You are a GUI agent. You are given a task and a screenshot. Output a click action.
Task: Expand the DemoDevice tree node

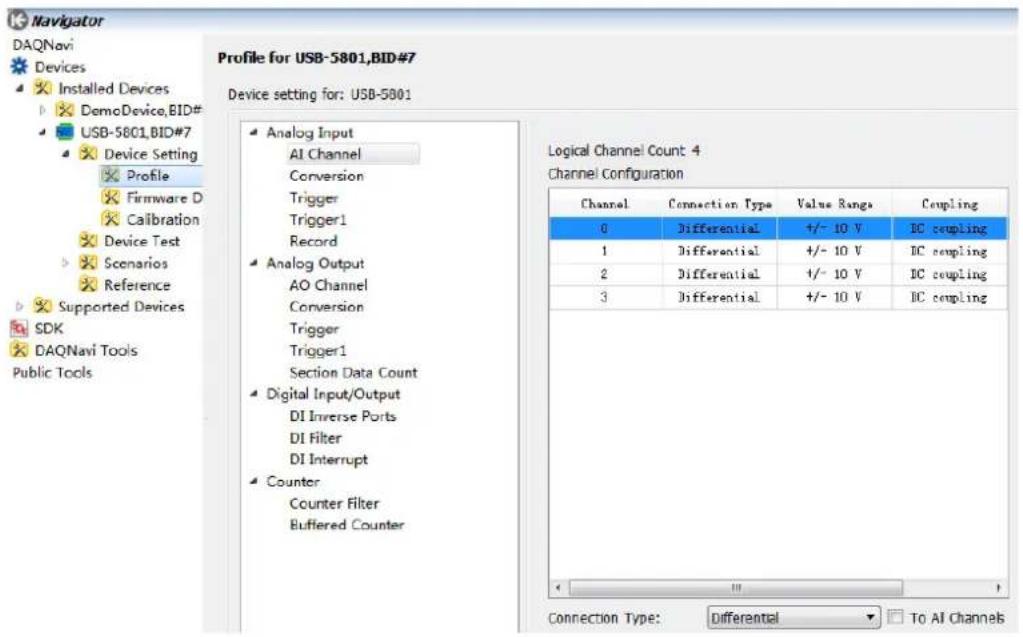42,110
